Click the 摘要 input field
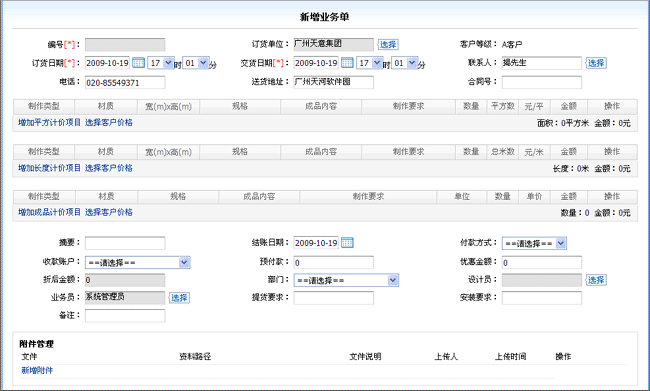Screen dimensions: 650x391 pos(125,243)
